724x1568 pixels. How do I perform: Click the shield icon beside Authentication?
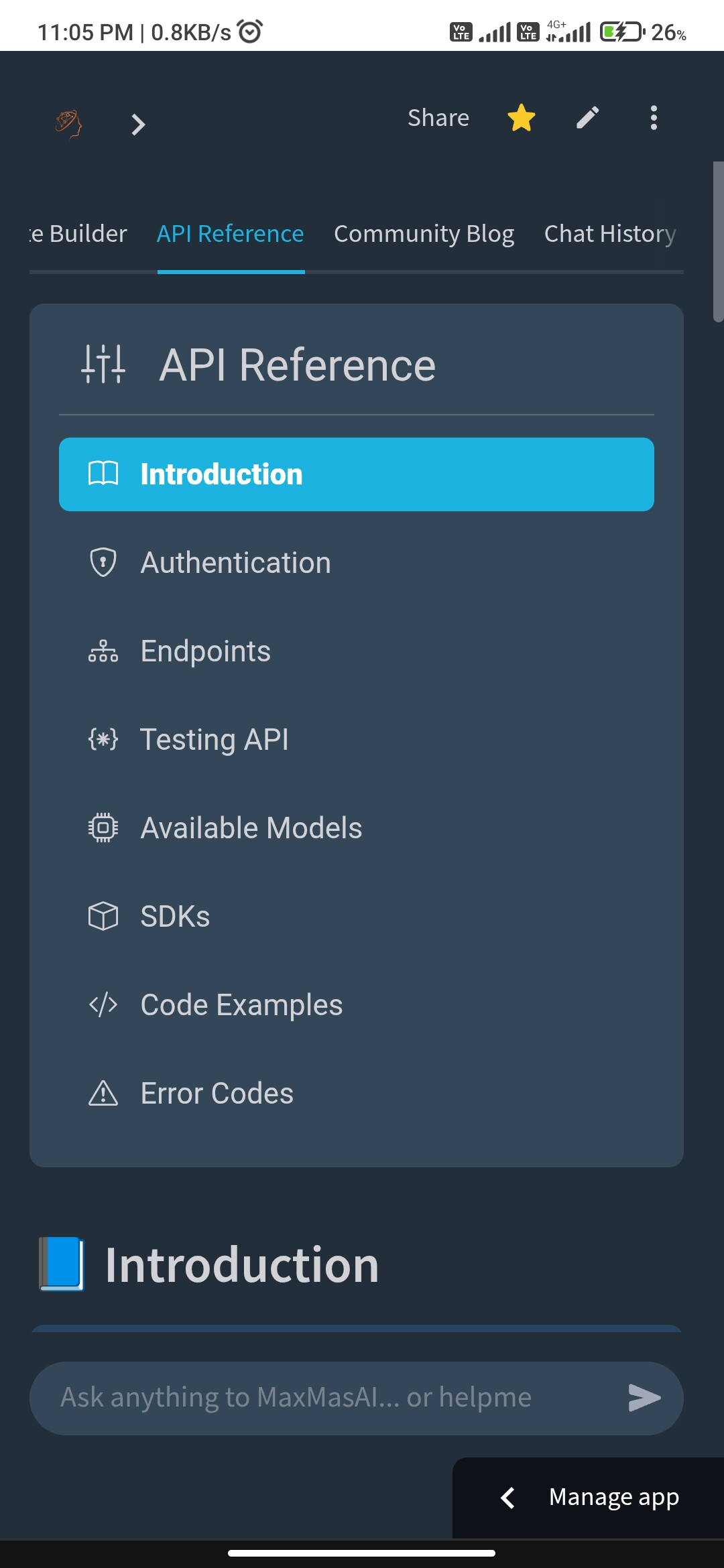(103, 562)
